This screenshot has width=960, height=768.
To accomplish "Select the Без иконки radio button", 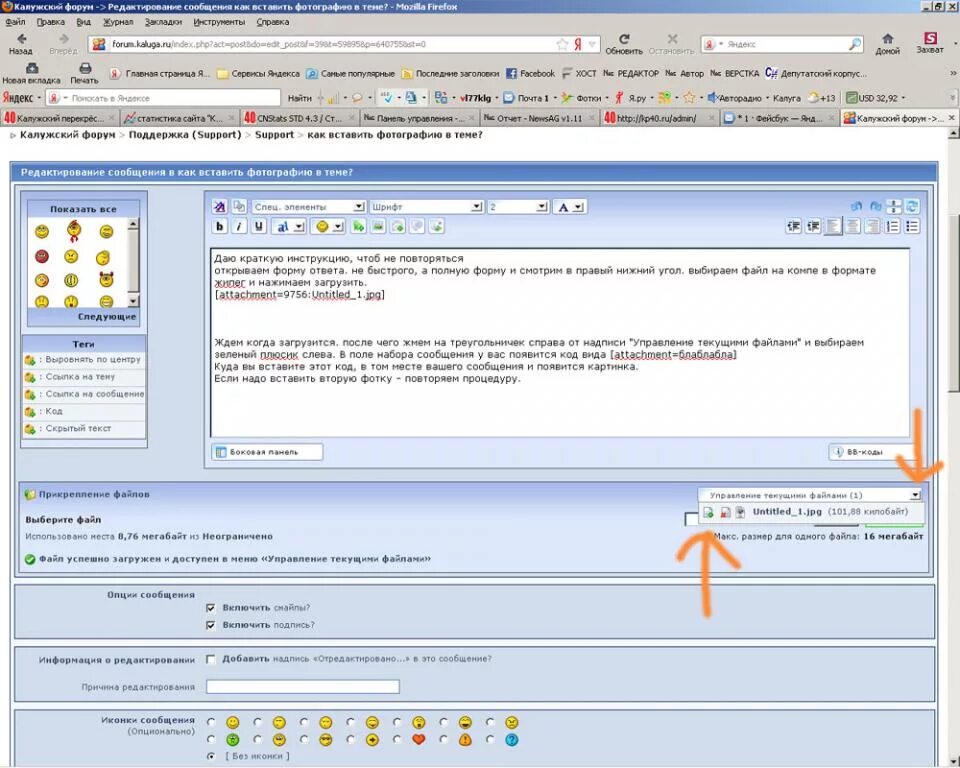I will [211, 756].
